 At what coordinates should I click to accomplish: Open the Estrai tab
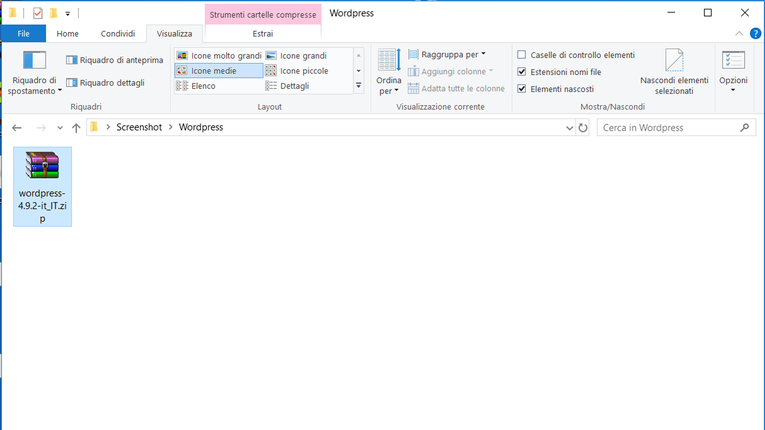[262, 34]
